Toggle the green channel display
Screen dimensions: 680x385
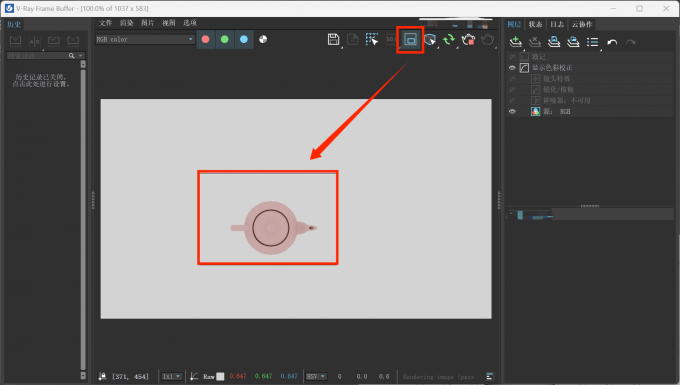225,39
